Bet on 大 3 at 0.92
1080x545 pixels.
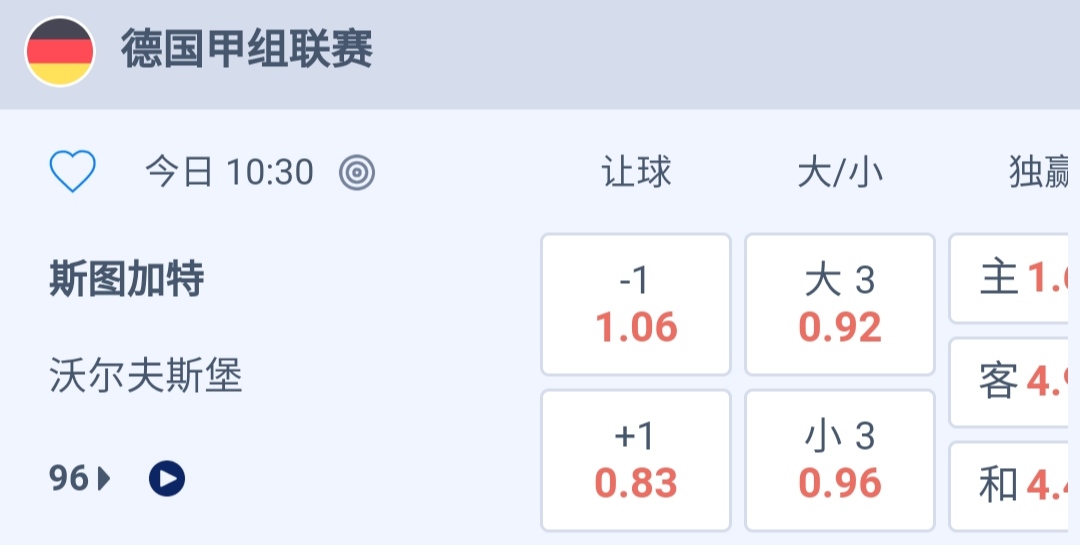tap(840, 304)
